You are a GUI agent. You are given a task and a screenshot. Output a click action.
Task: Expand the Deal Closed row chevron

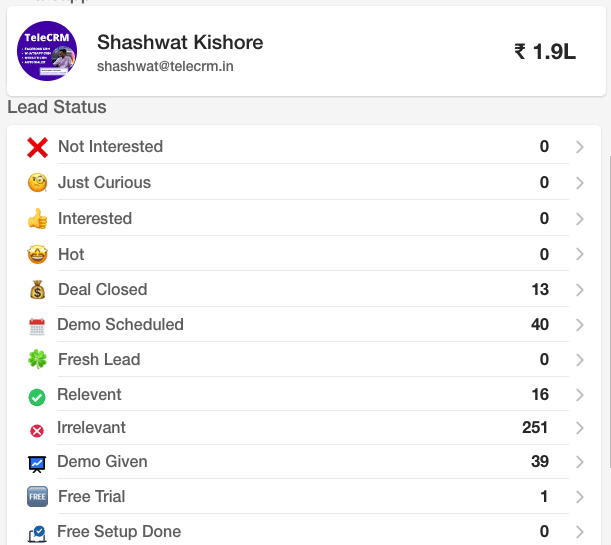[x=579, y=290]
